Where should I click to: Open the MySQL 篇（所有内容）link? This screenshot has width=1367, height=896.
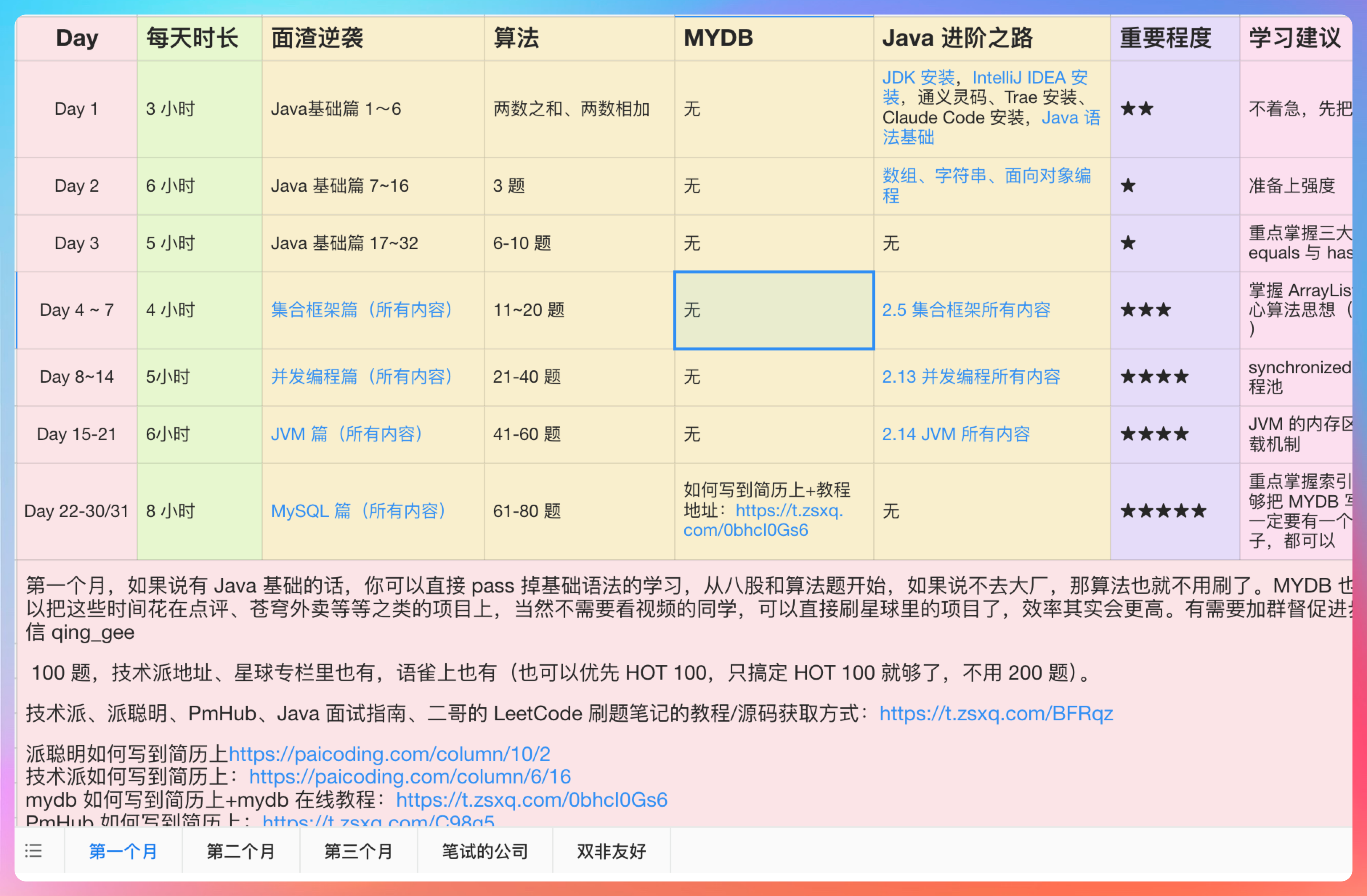[358, 511]
